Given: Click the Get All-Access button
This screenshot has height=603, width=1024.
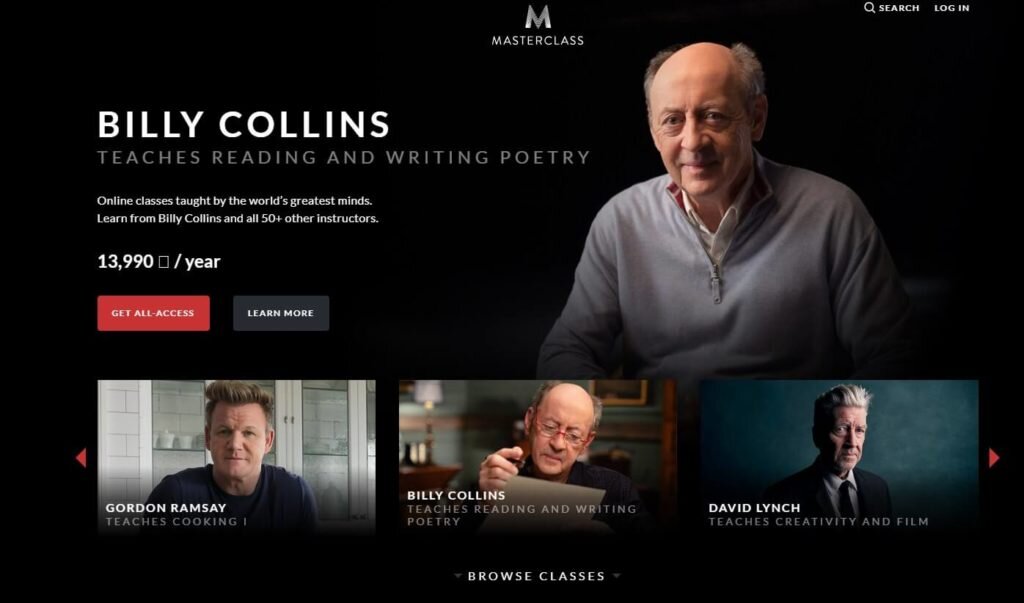Looking at the screenshot, I should click(x=153, y=313).
